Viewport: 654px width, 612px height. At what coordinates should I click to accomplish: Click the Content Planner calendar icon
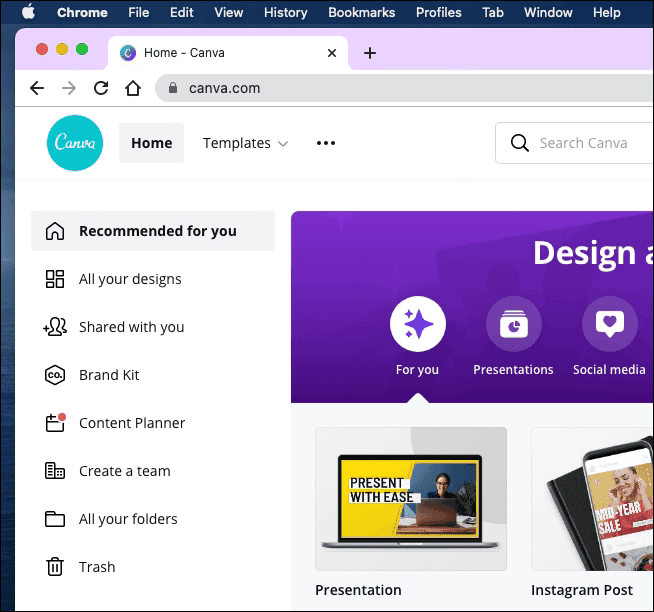pyautogui.click(x=55, y=423)
